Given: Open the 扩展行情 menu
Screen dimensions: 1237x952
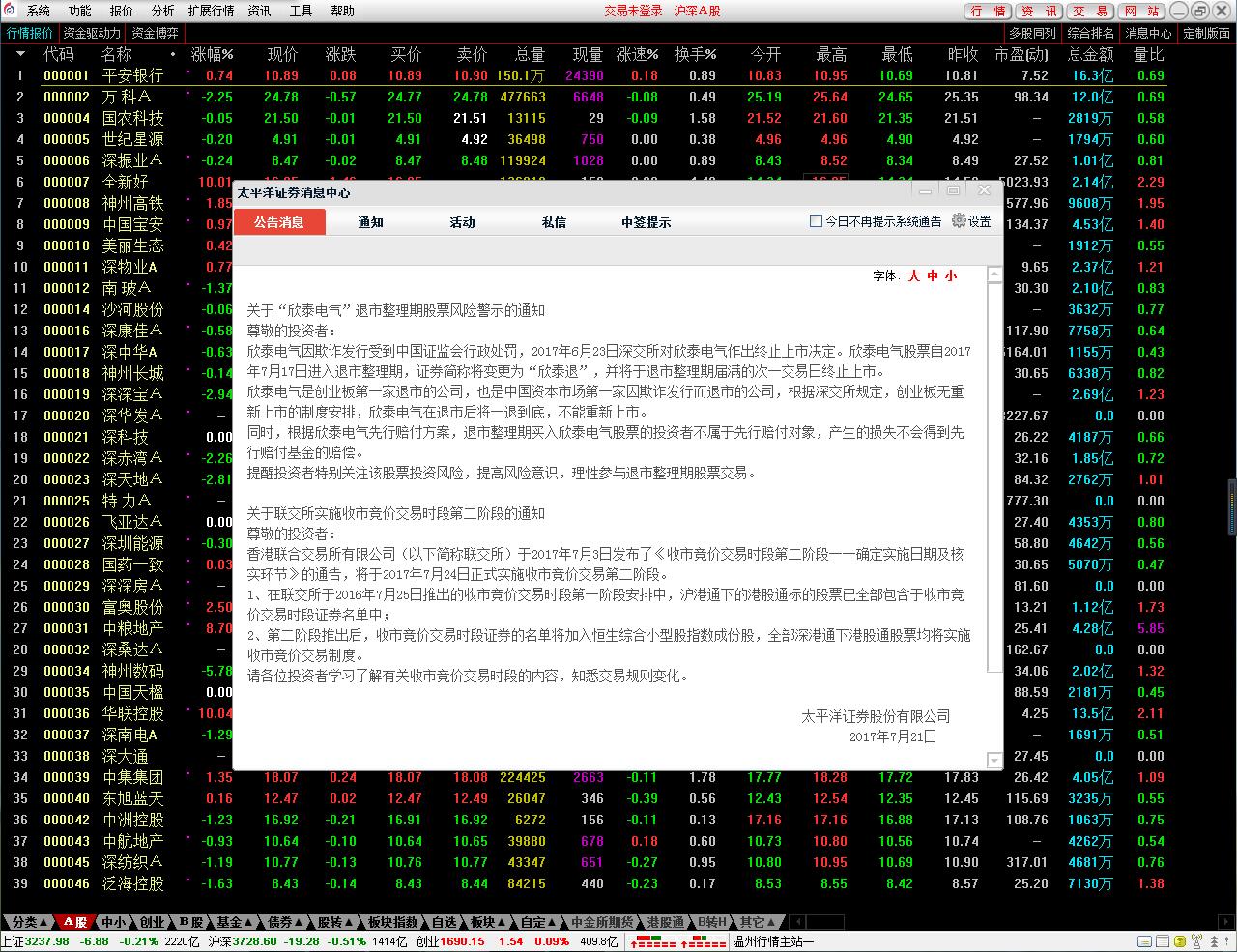Looking at the screenshot, I should tap(211, 11).
